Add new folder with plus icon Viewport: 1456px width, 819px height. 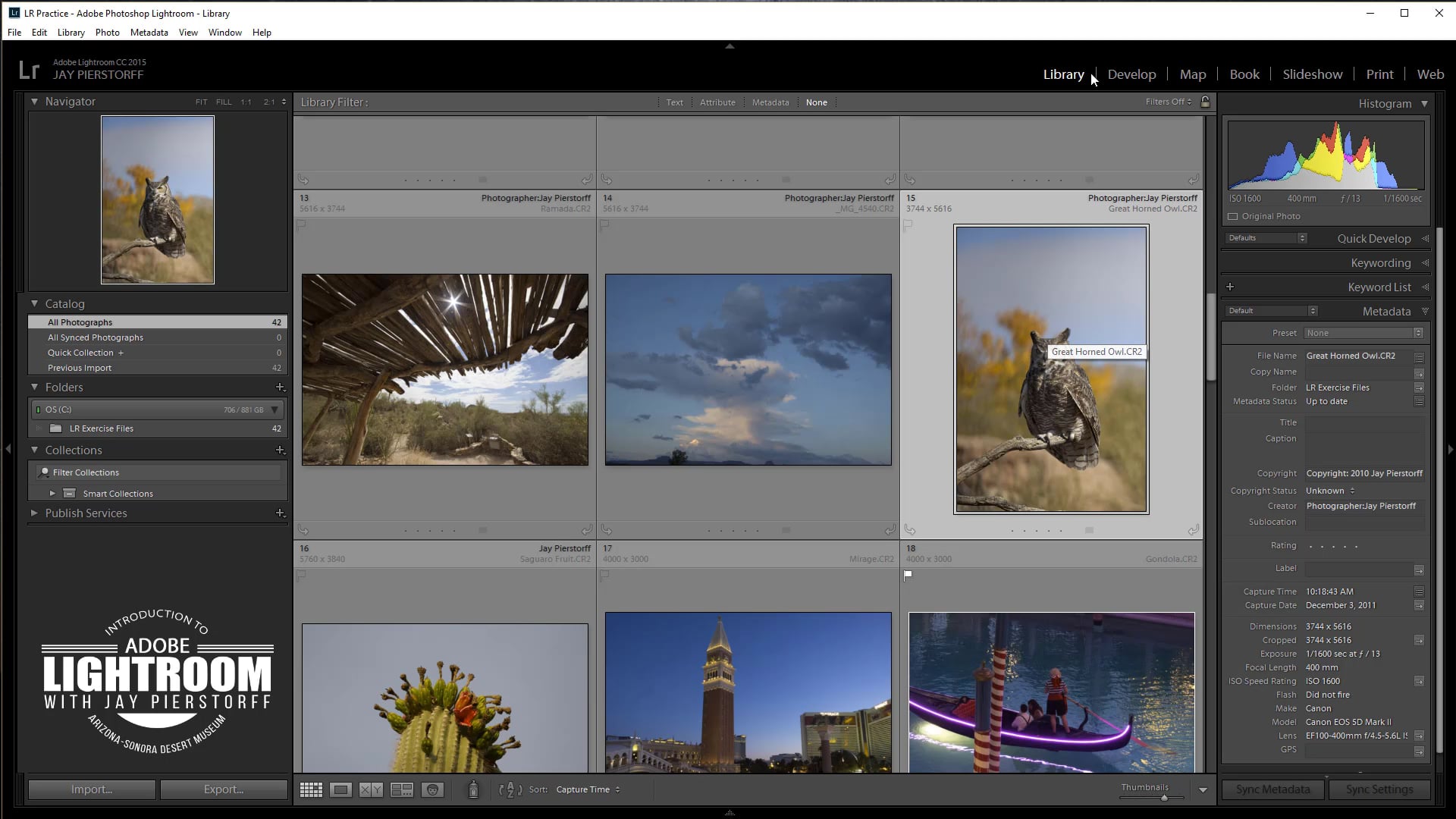pos(280,387)
